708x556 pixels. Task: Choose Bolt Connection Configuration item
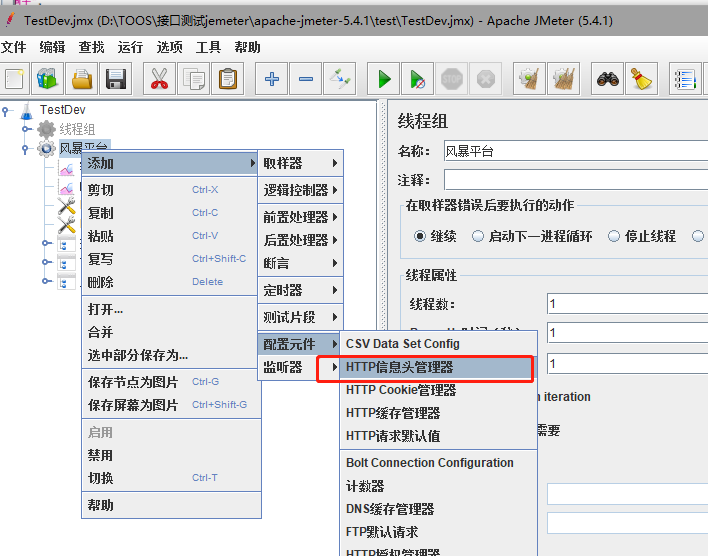click(438, 463)
